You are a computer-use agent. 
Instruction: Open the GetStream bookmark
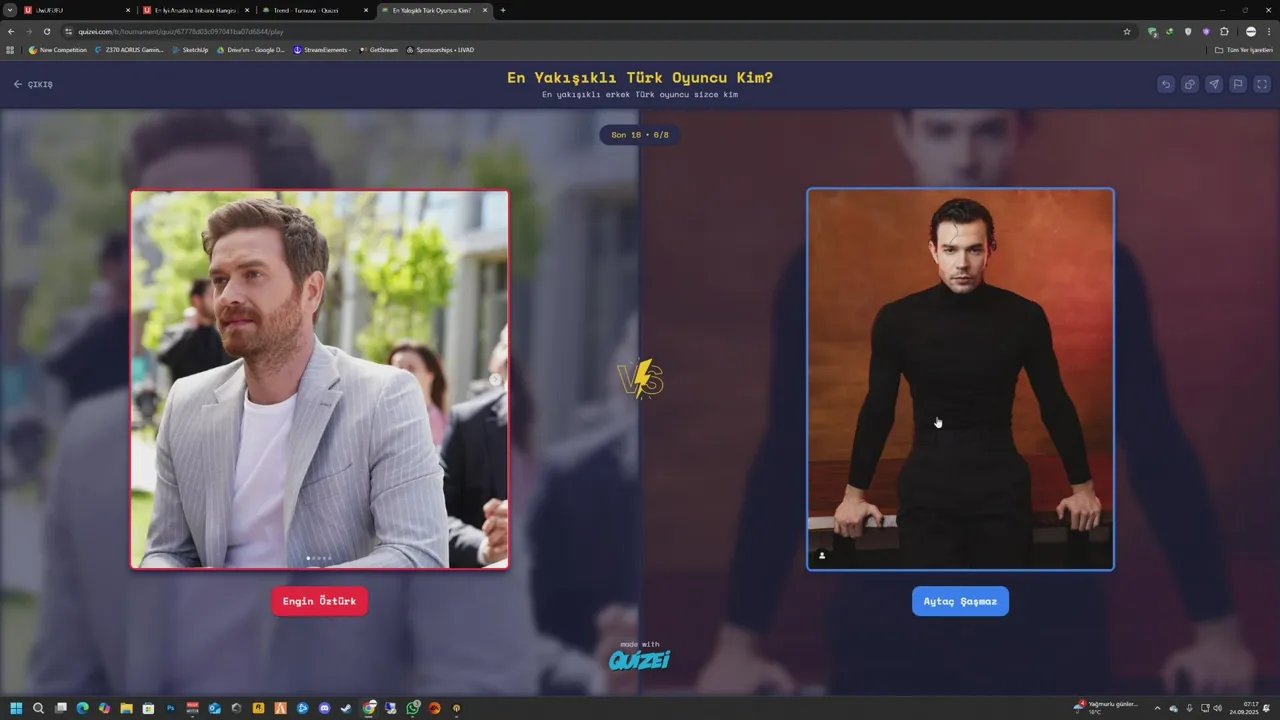pyautogui.click(x=378, y=49)
